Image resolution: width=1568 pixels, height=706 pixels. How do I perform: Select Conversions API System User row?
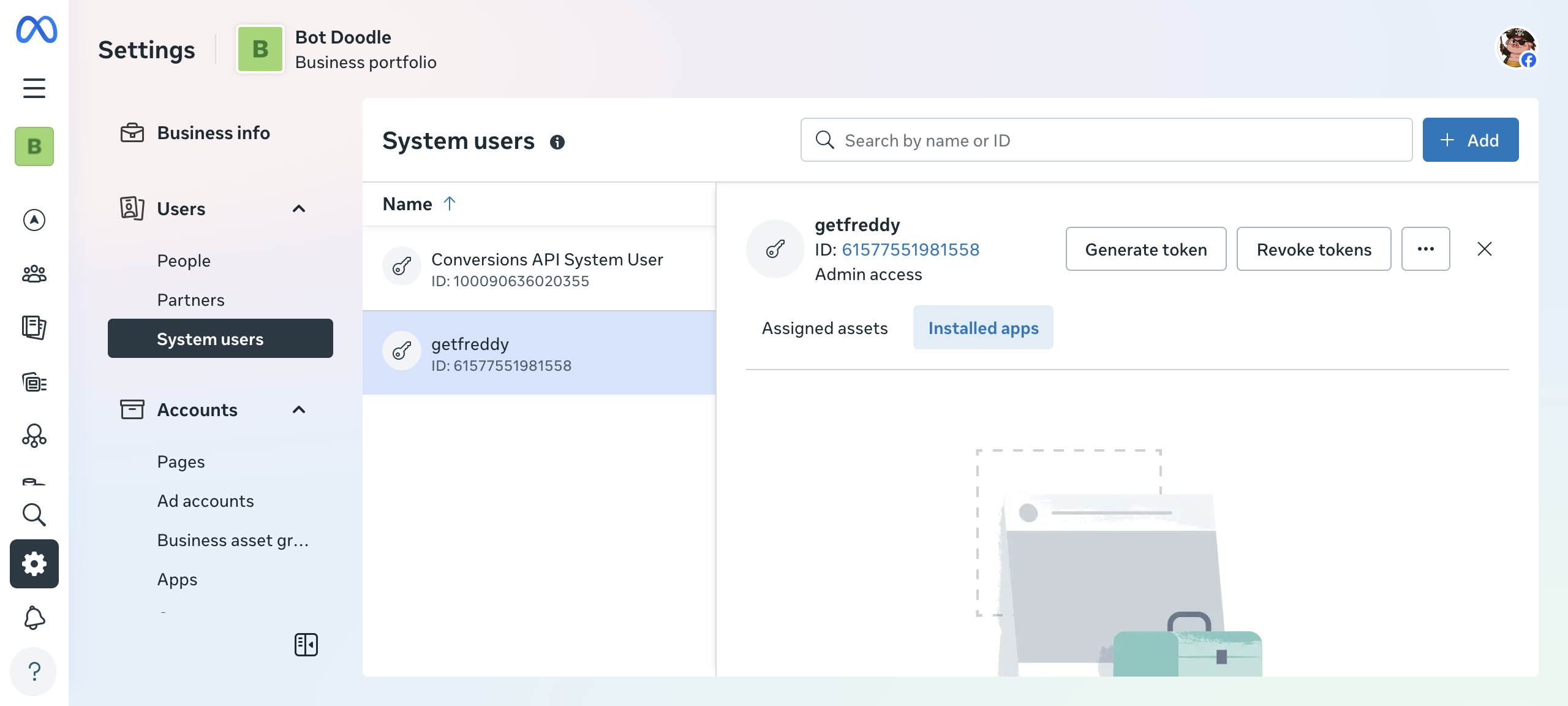click(539, 268)
